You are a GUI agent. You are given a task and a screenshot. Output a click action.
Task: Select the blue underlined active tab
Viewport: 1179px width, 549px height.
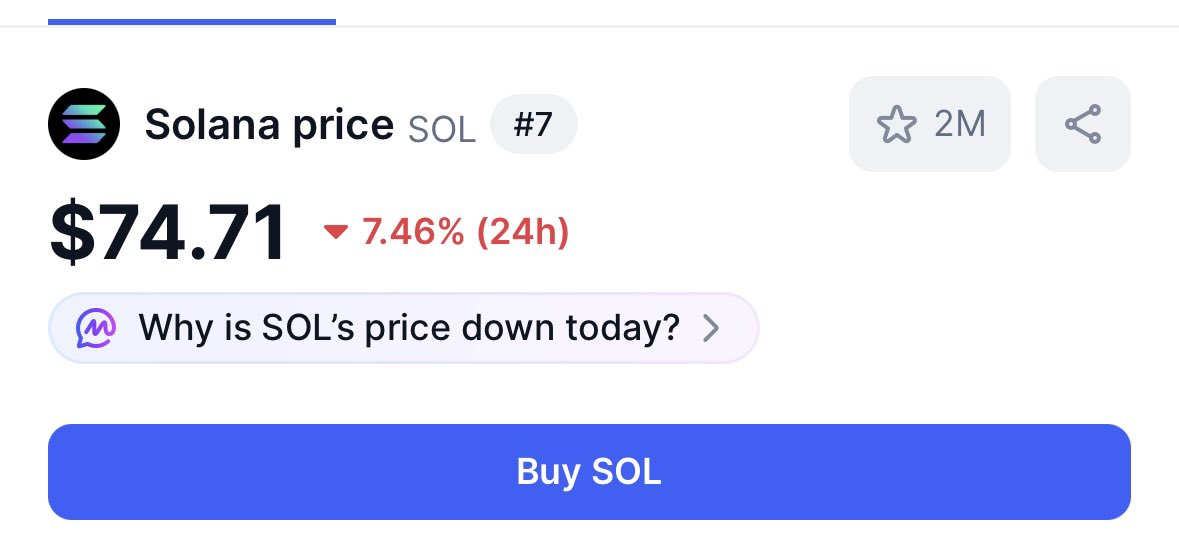point(192,22)
